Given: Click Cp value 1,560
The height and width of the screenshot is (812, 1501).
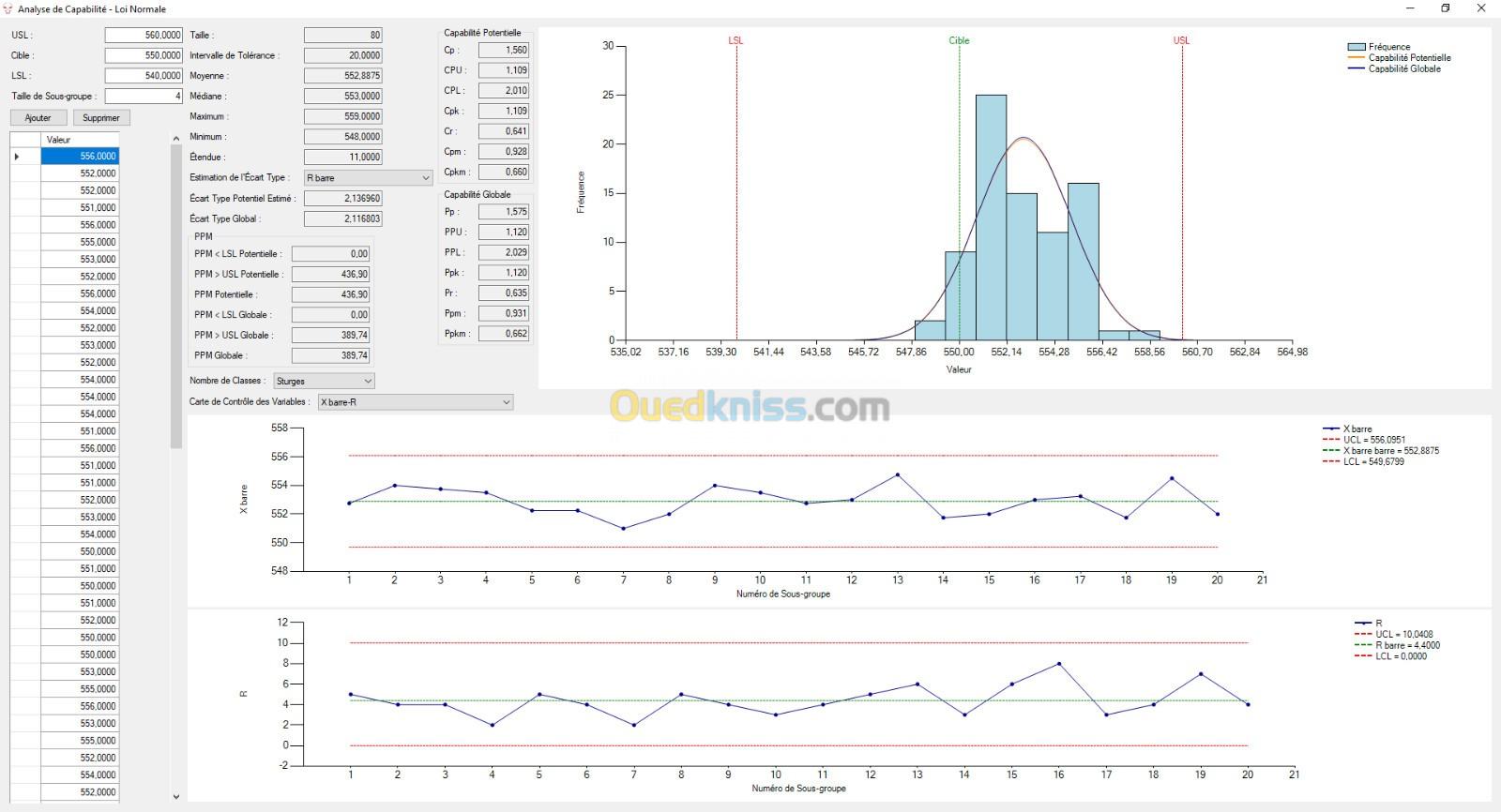Looking at the screenshot, I should [x=504, y=50].
